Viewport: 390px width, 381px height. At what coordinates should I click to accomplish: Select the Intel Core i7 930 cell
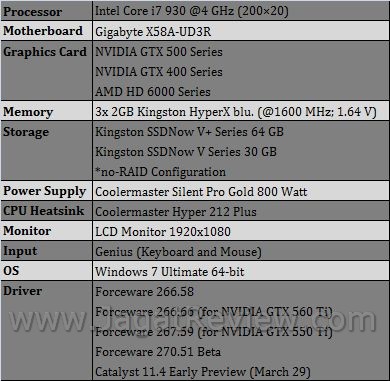click(241, 11)
